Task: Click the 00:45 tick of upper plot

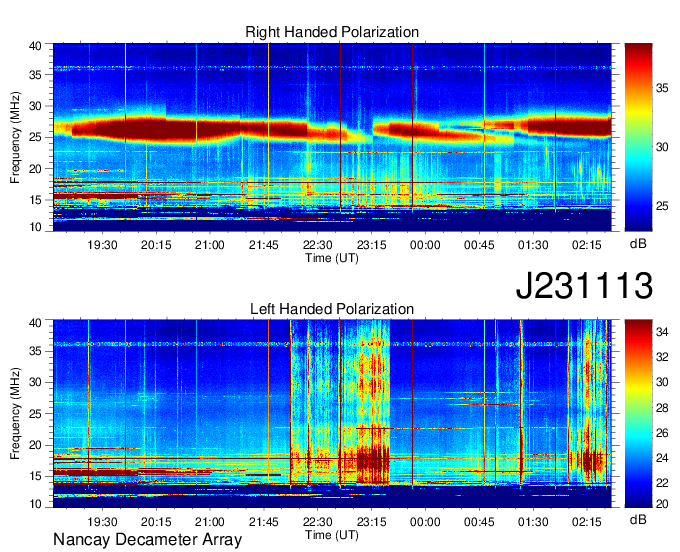Action: tap(479, 245)
